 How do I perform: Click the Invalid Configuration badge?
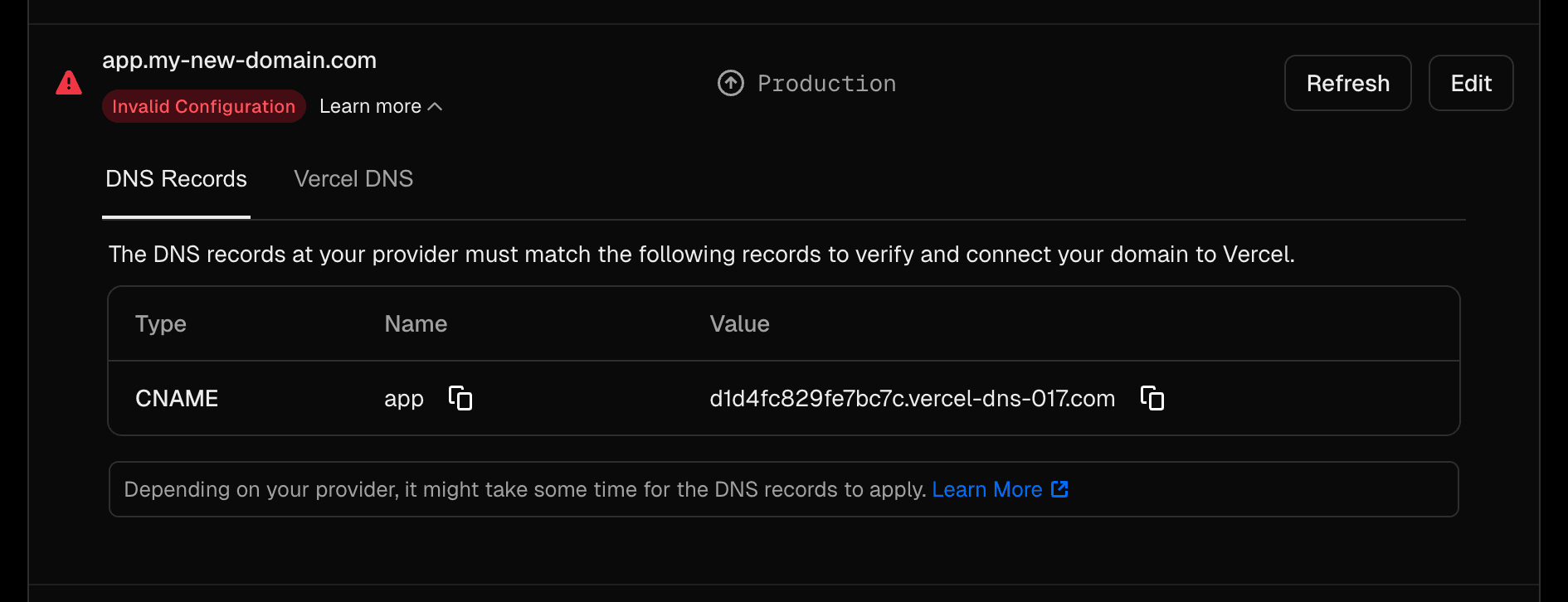tap(203, 106)
